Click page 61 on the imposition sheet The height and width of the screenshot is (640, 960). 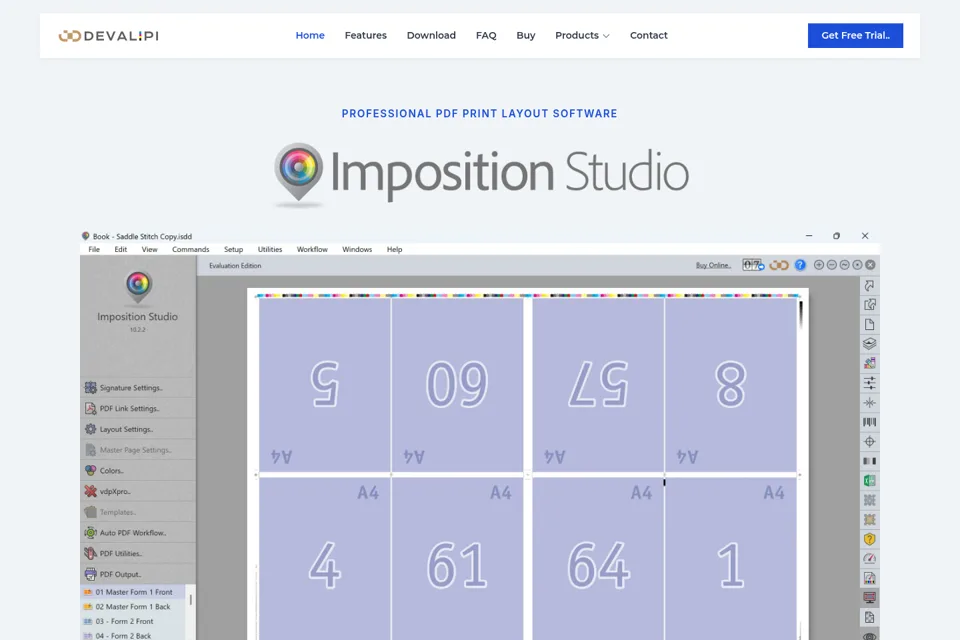point(457,559)
